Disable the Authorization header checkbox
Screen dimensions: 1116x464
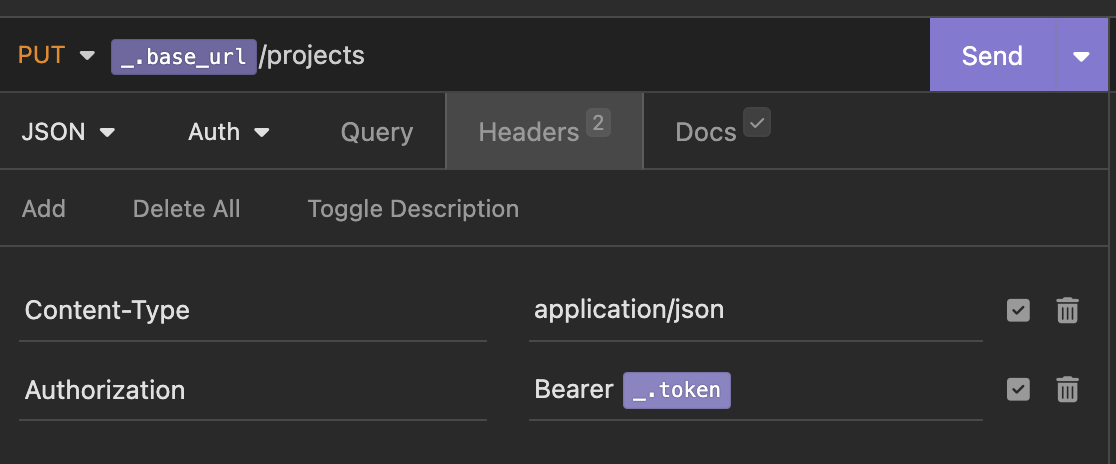(x=1018, y=389)
